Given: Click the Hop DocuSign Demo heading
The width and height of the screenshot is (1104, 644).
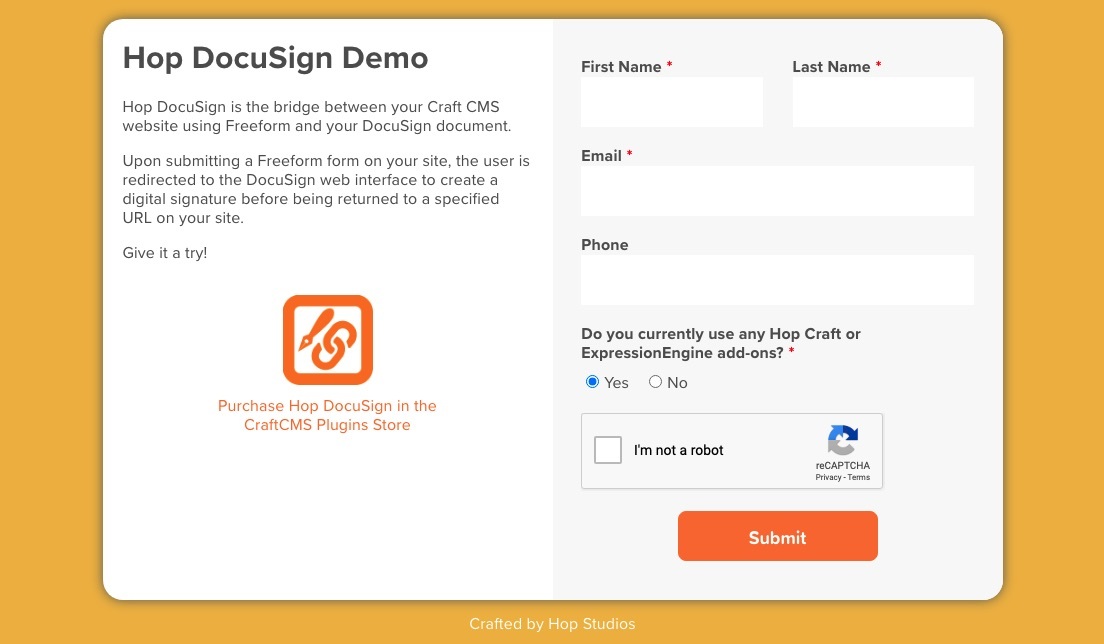Looking at the screenshot, I should click(275, 58).
